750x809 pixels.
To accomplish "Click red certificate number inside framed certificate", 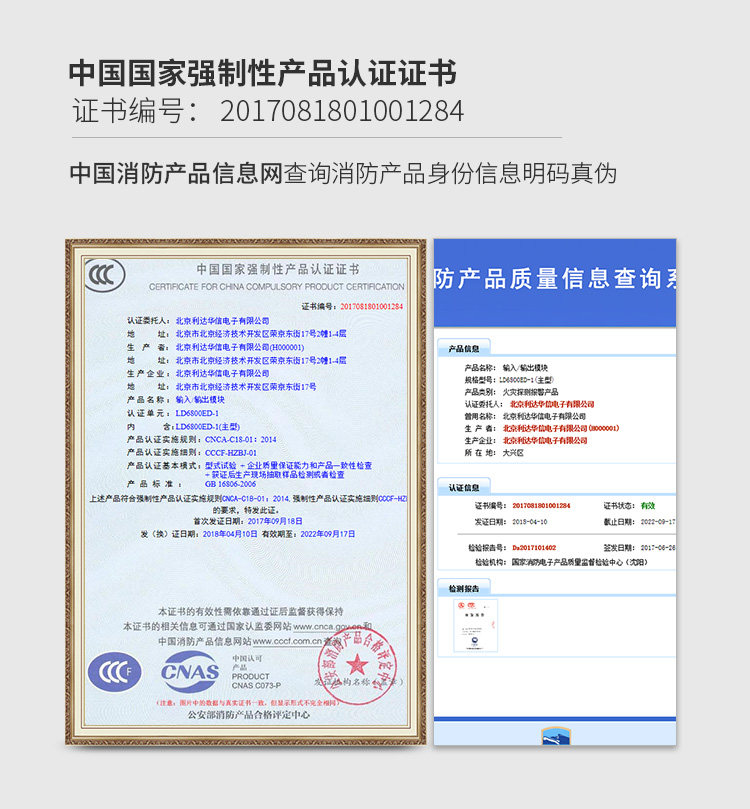I will coord(371,306).
